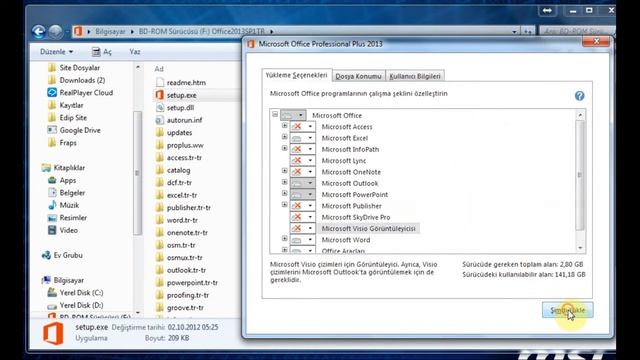
Task: Click scroll up arrow in feature list
Action: coord(580,115)
